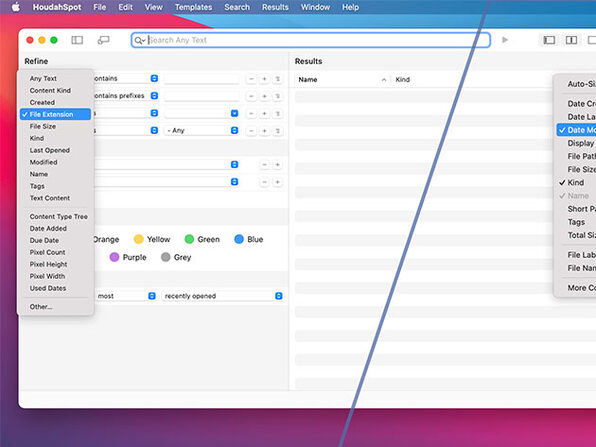Toggle the checked 'Kind' column in columns menu
The height and width of the screenshot is (447, 596).
[576, 182]
